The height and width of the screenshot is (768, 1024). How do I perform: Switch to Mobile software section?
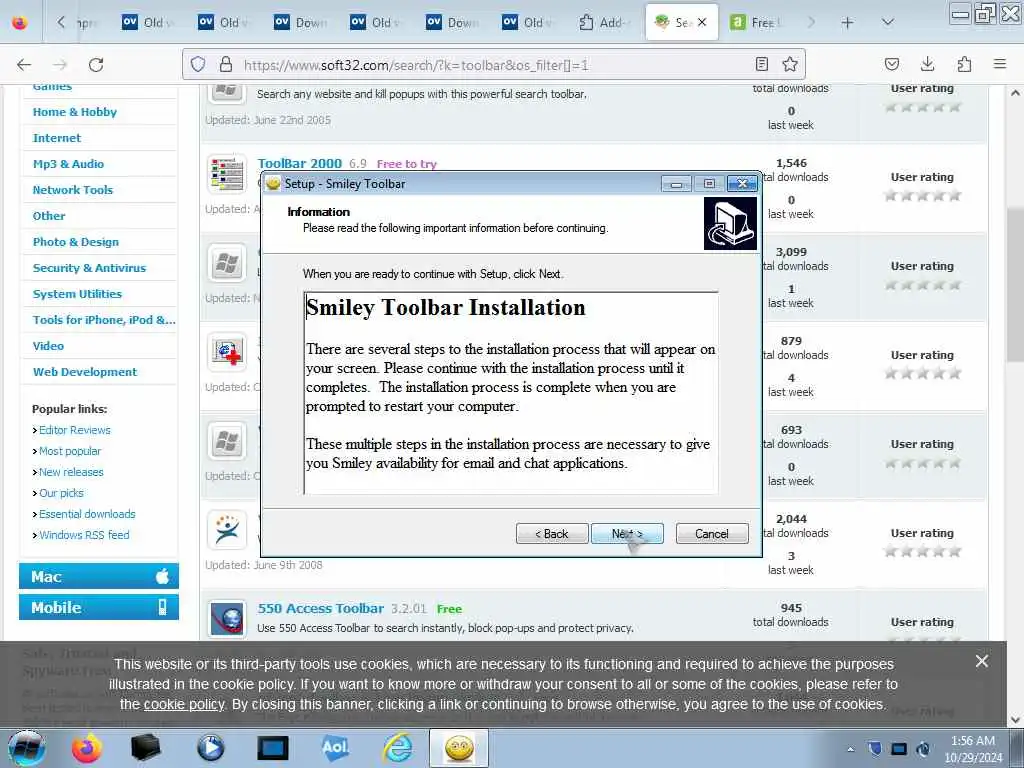pos(99,607)
